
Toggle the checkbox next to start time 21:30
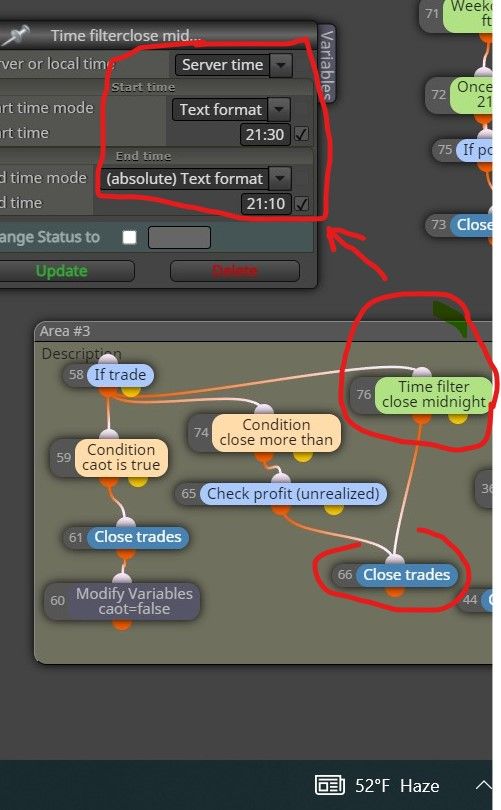[x=301, y=135]
